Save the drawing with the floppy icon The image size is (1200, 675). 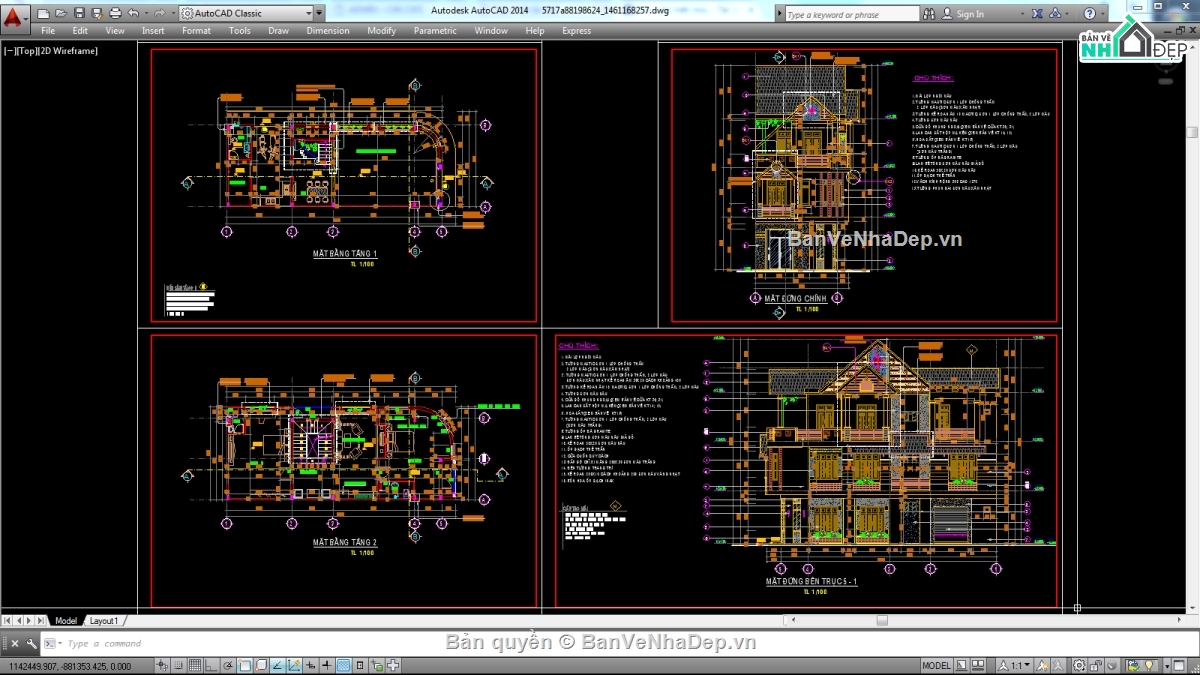coord(79,14)
